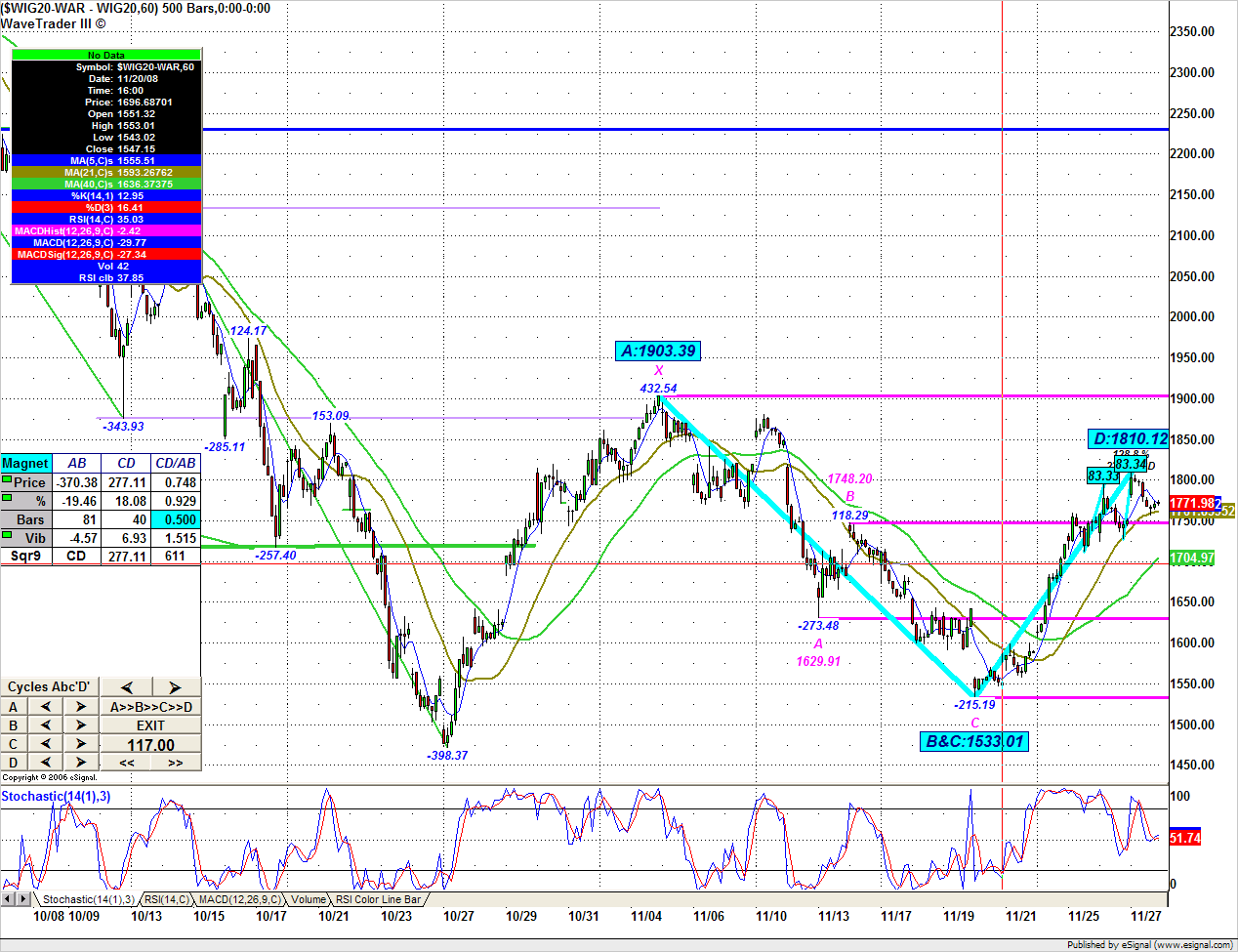The height and width of the screenshot is (952, 1238).
Task: Switch to the Stochastic(14(1),3) tab
Action: coord(88,899)
